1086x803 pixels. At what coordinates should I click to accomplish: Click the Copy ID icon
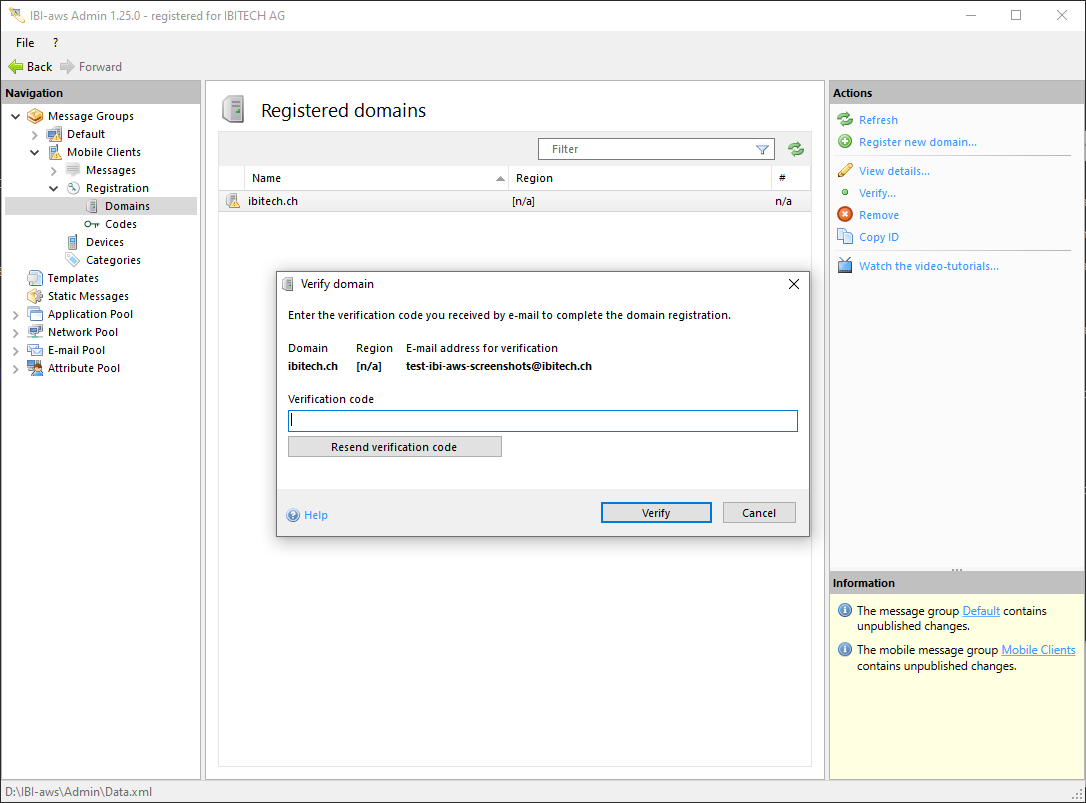point(845,237)
